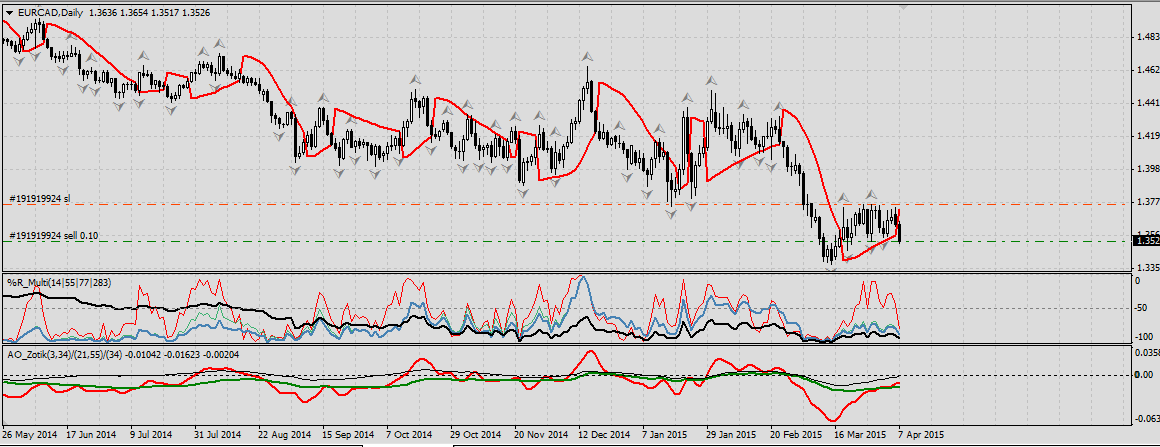Click the 1.483 price axis label
This screenshot has width=1160, height=447.
coord(1148,36)
